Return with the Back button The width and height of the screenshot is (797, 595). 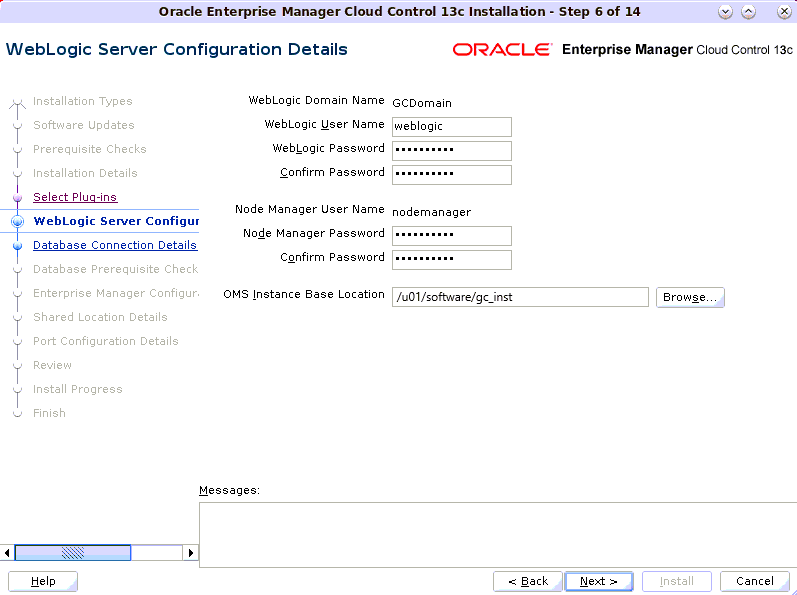528,581
